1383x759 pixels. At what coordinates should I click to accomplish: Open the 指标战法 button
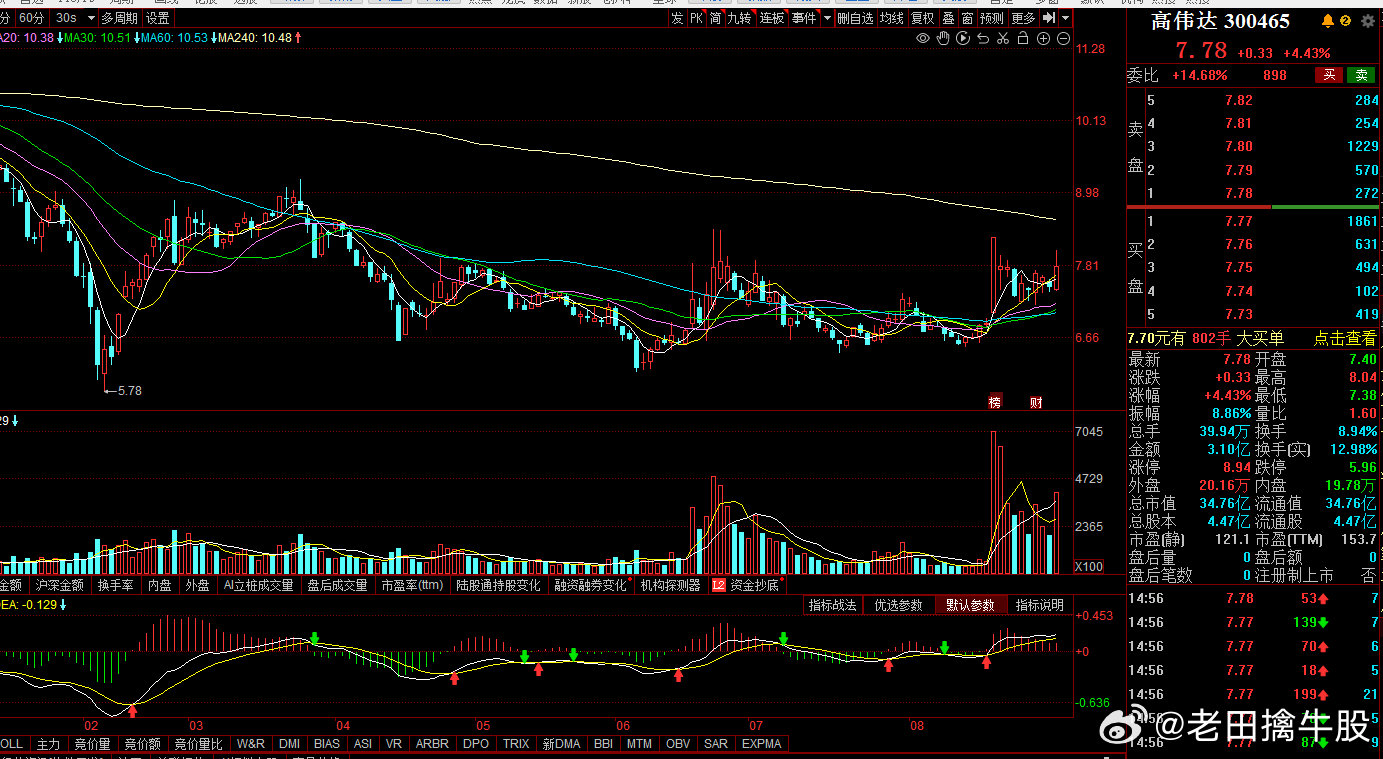pyautogui.click(x=832, y=605)
